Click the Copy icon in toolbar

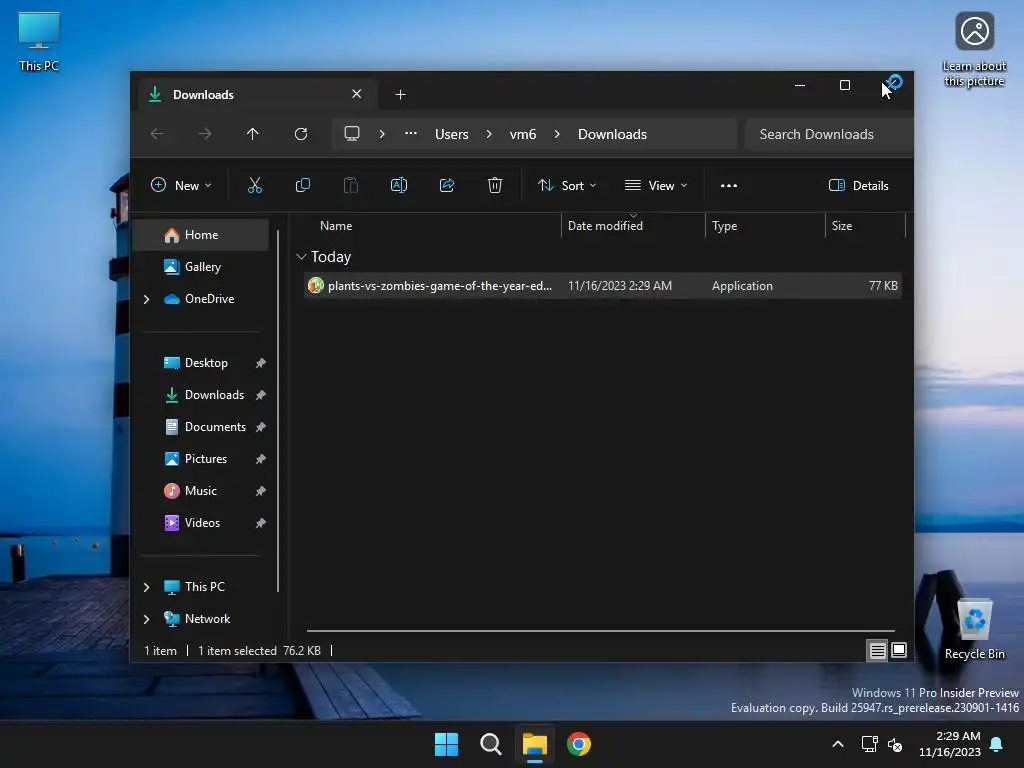click(x=303, y=185)
